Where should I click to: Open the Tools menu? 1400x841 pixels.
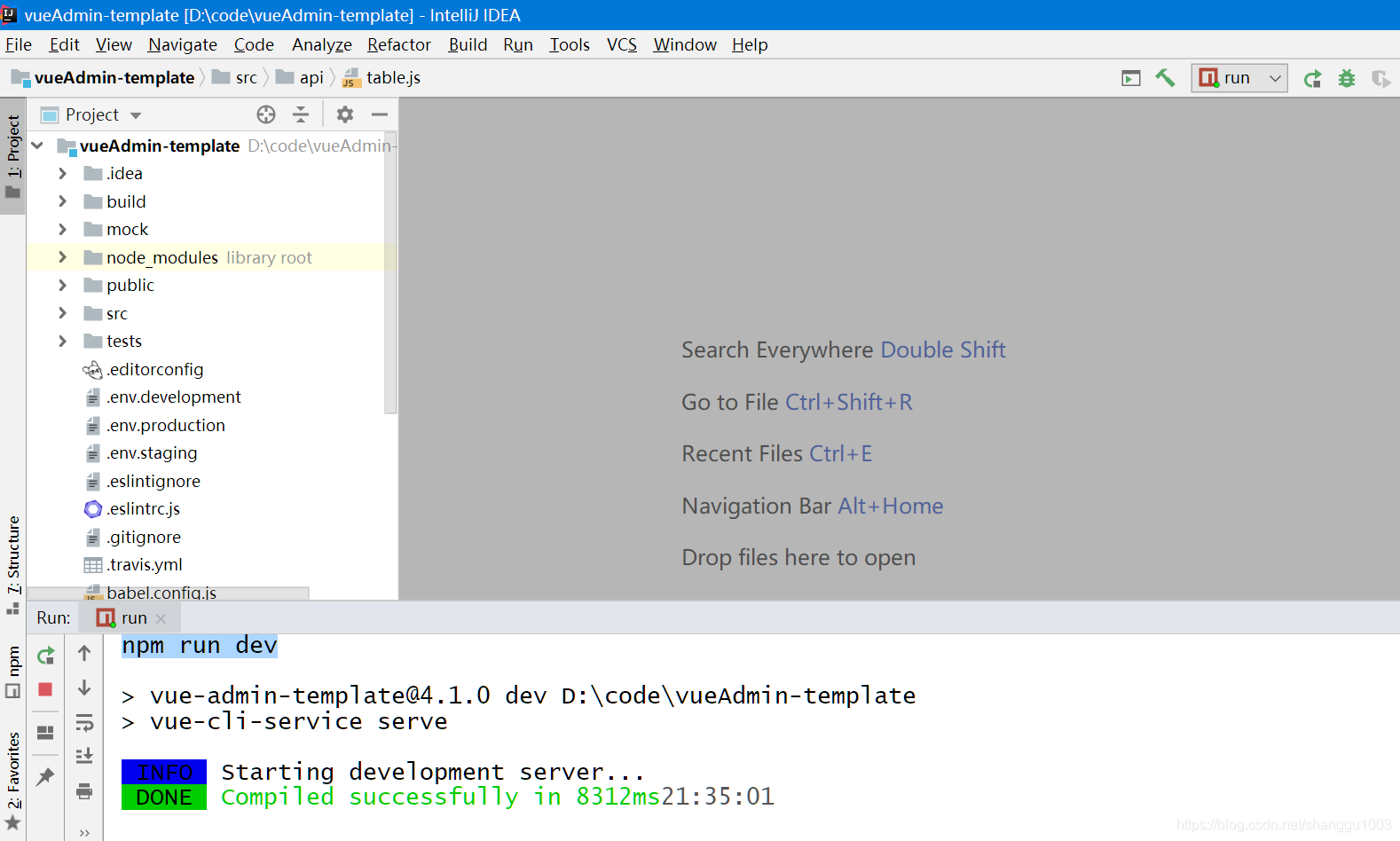click(570, 44)
